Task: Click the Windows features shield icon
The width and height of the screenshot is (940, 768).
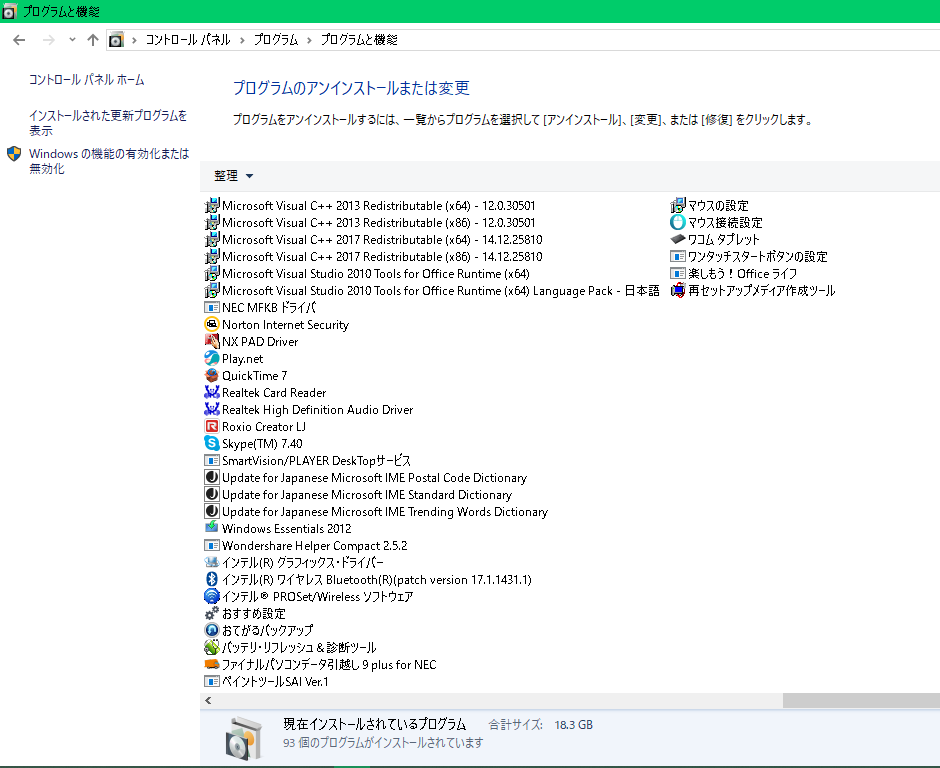Action: pyautogui.click(x=14, y=154)
